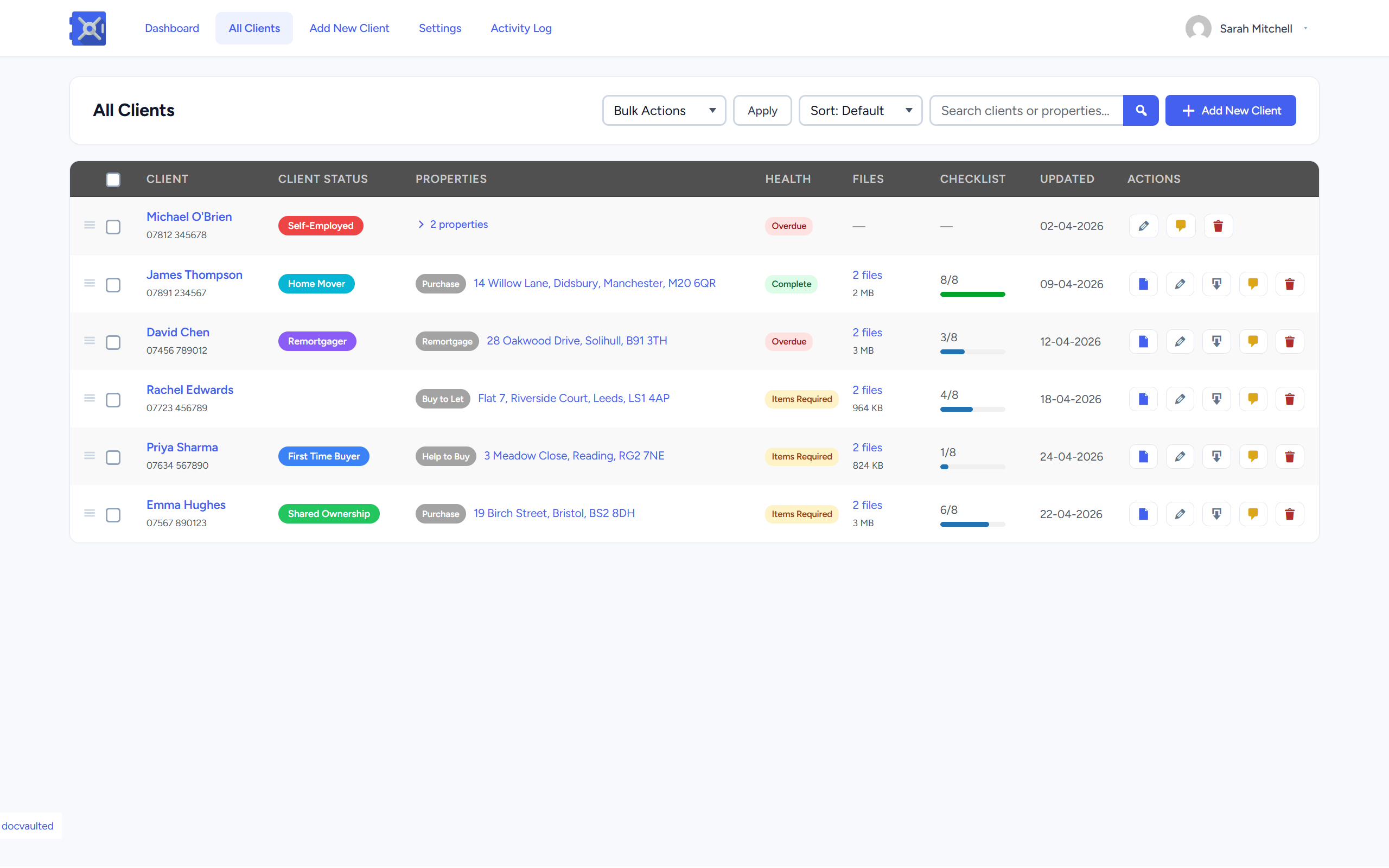1389x868 pixels.
Task: Edit Michael O'Brien with pencil icon
Action: click(x=1143, y=226)
